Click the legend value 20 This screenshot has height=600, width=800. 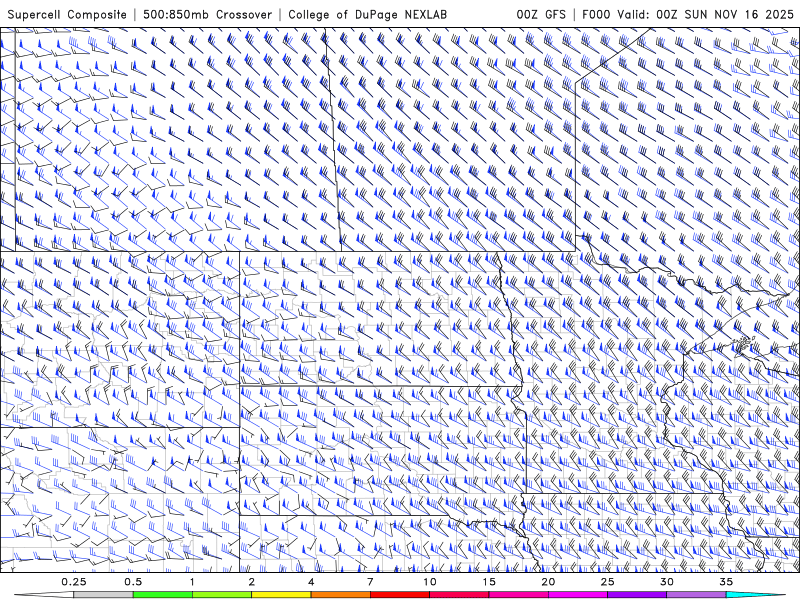tap(548, 582)
